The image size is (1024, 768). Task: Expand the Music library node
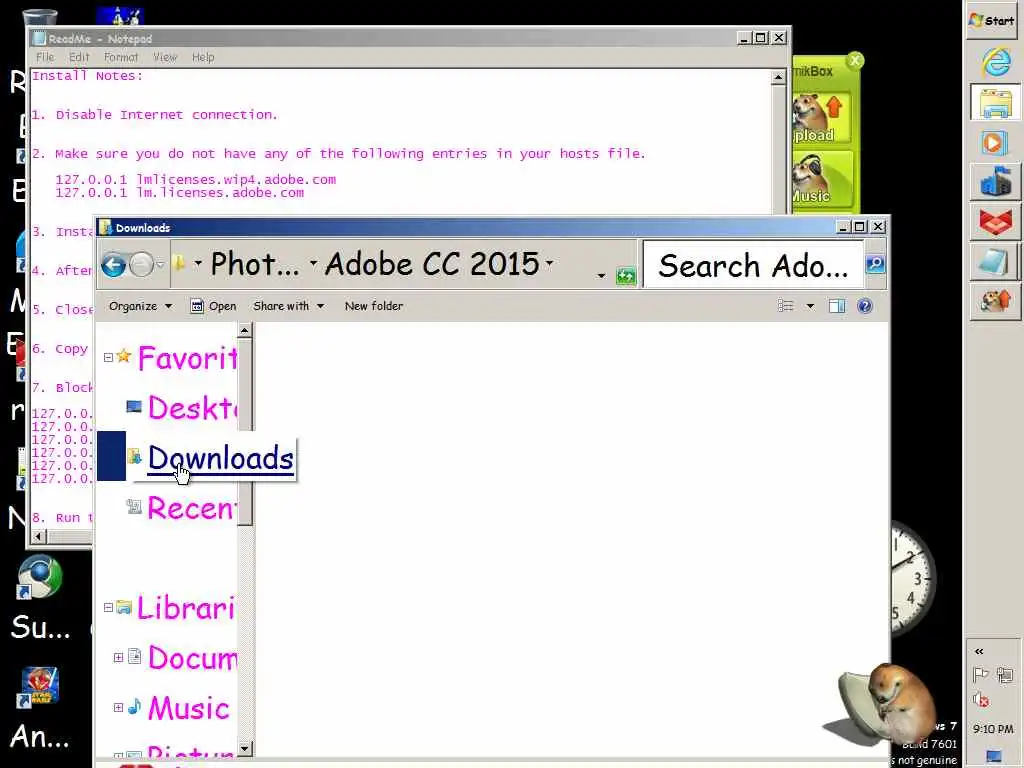(x=118, y=707)
